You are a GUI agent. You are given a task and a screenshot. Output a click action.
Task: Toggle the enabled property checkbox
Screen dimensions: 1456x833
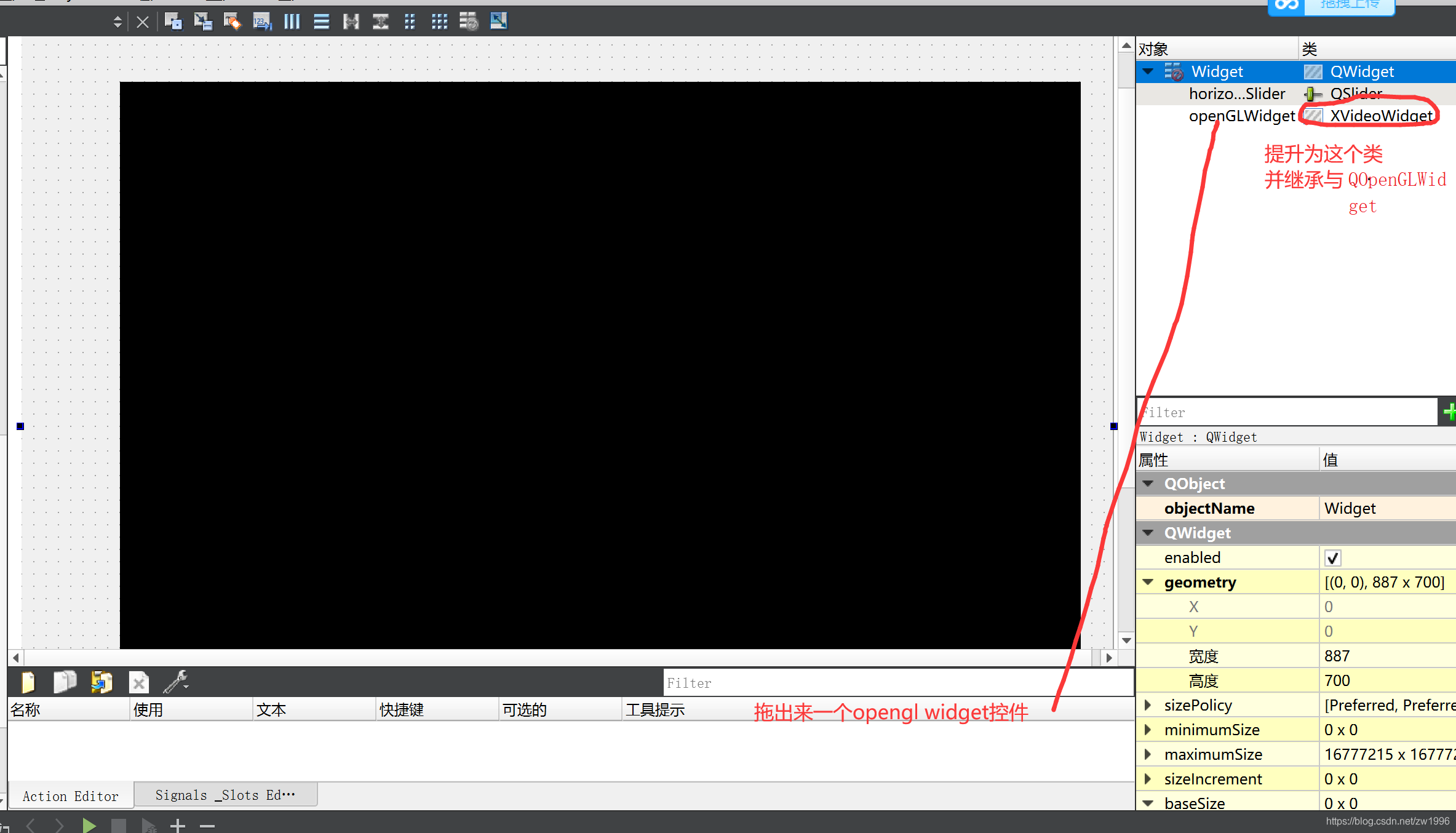(x=1332, y=558)
